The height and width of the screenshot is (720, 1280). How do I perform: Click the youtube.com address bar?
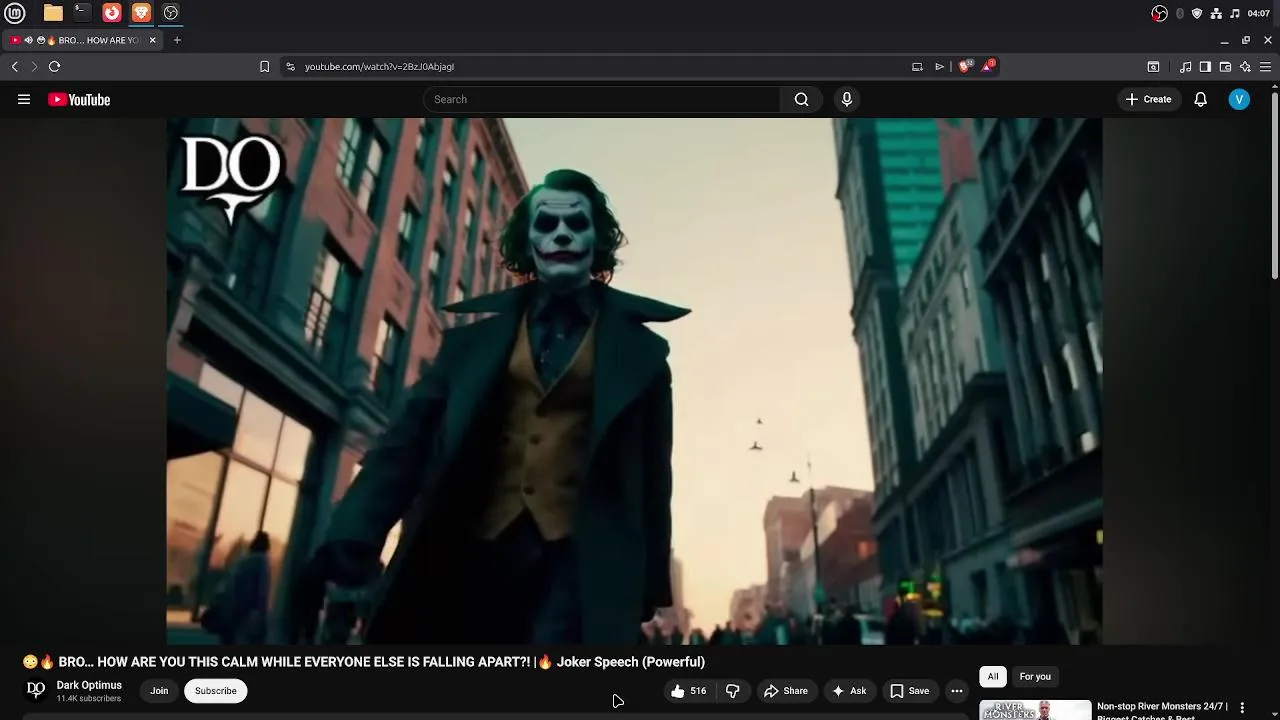(x=600, y=67)
